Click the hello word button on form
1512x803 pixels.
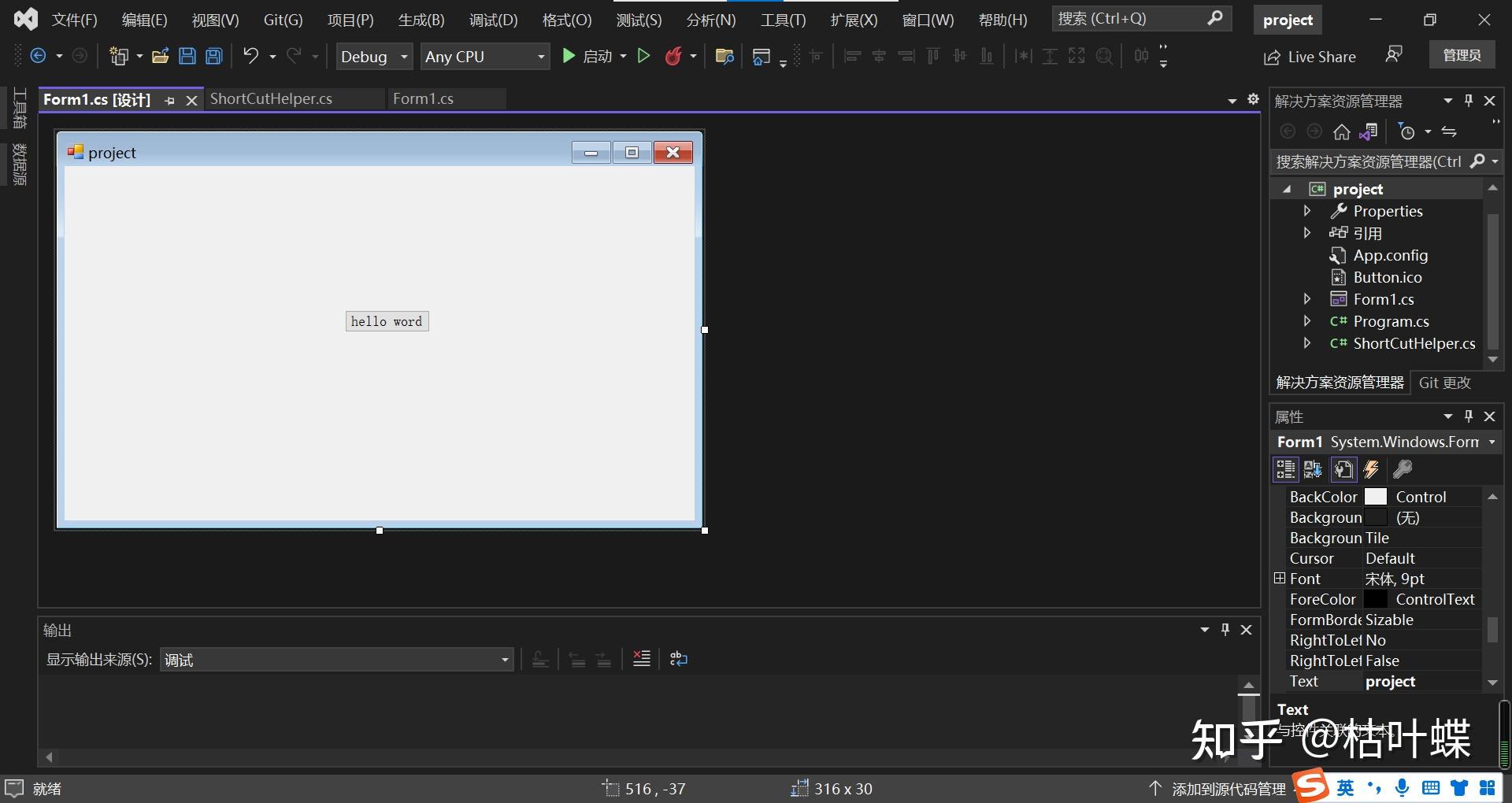[387, 321]
